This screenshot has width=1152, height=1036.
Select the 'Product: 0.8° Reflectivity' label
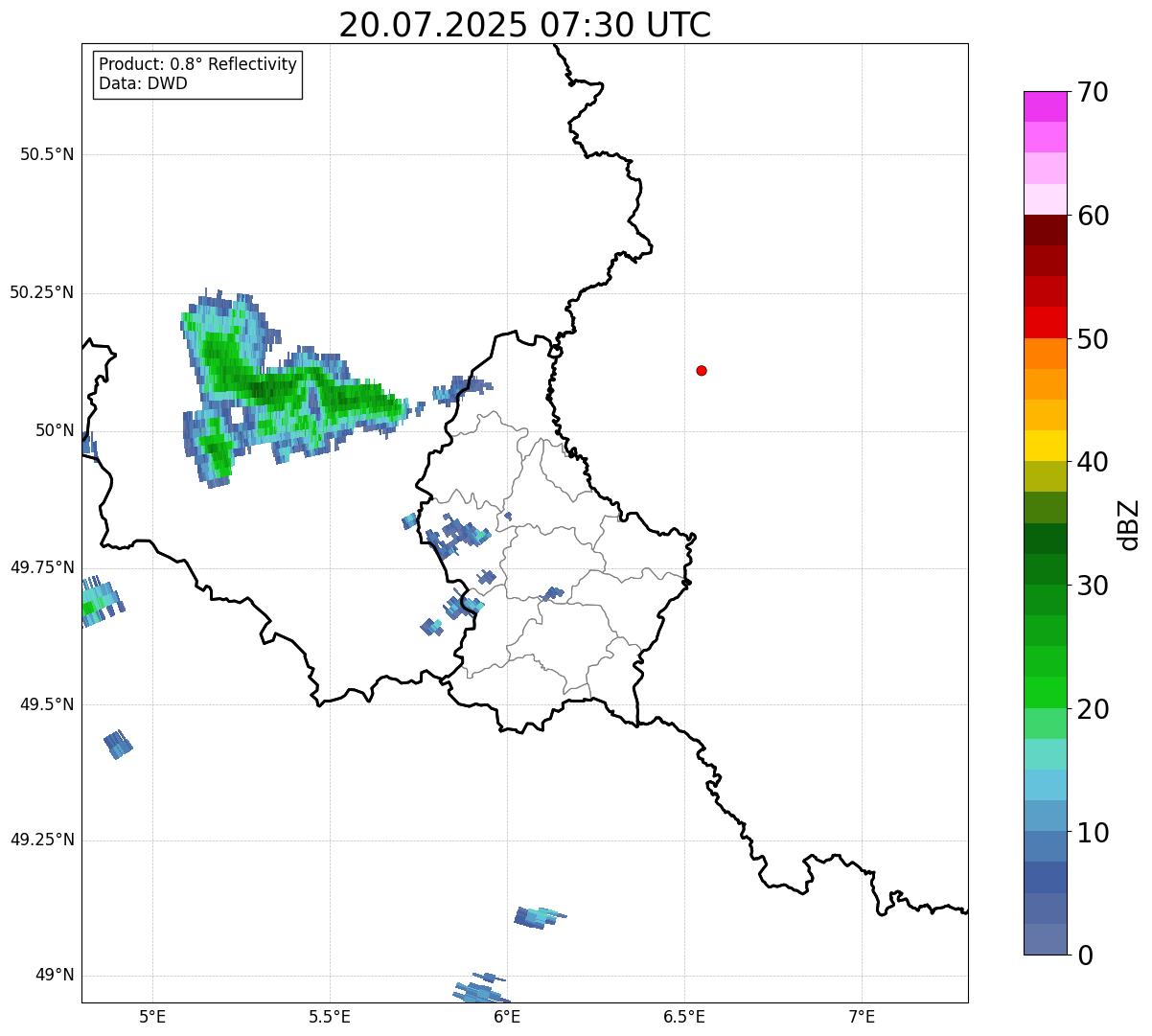198,64
